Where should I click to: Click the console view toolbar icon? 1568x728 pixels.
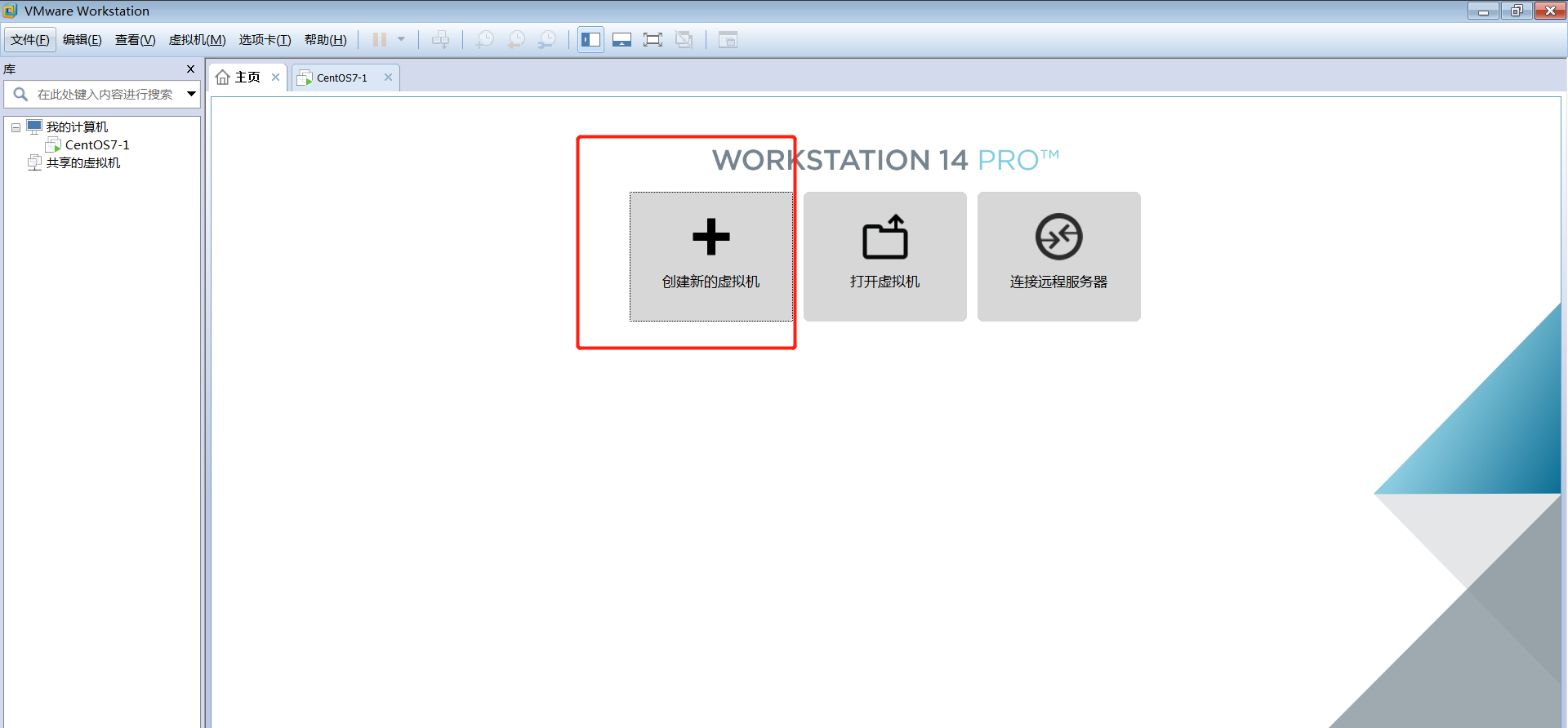728,39
